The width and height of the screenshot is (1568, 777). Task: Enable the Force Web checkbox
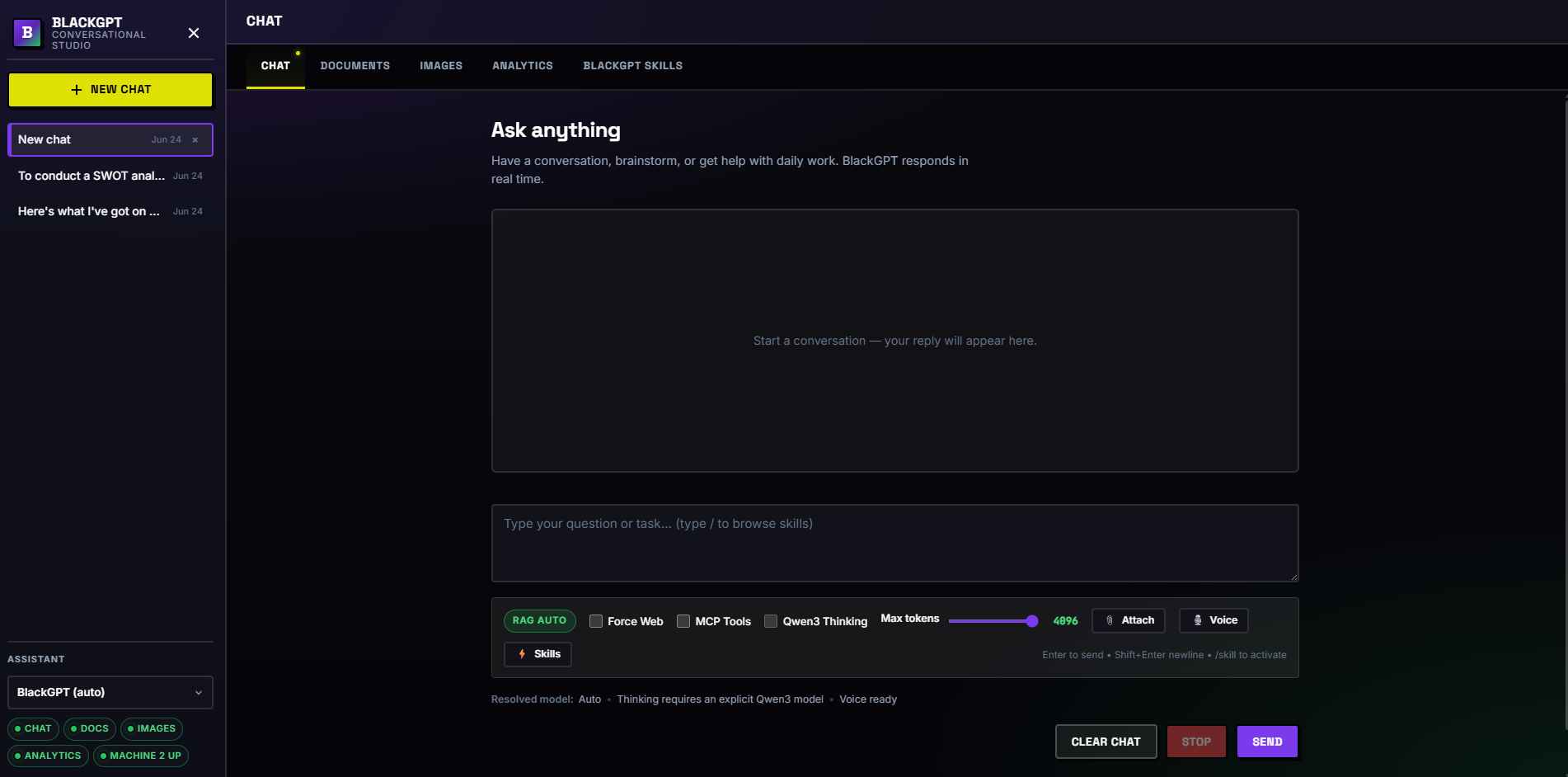click(x=596, y=621)
